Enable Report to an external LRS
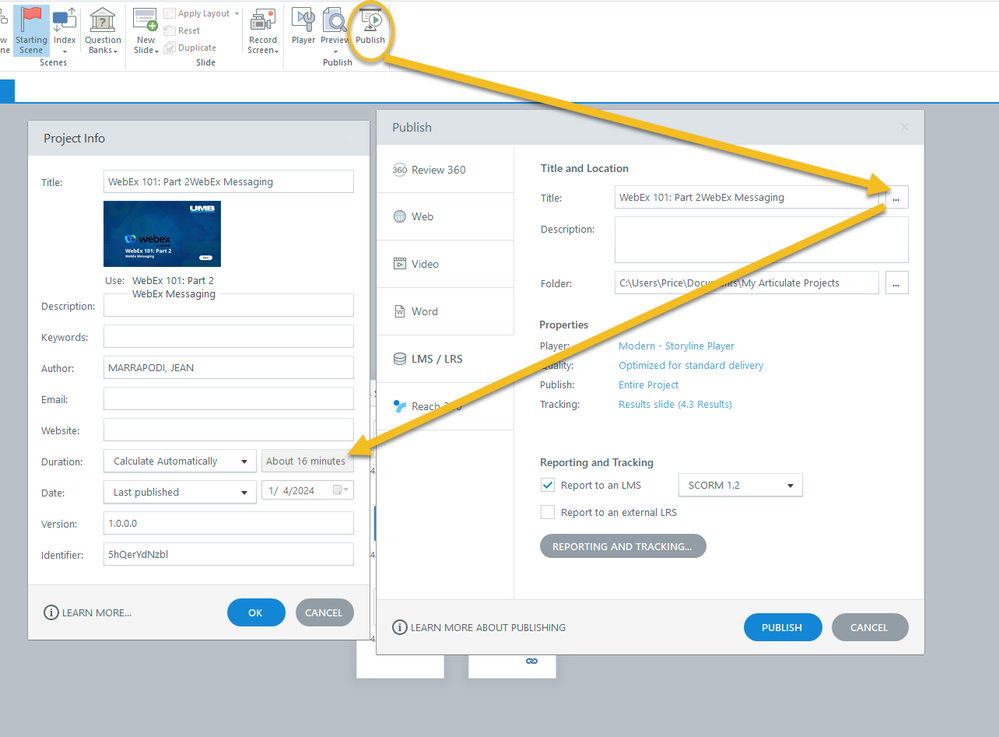 tap(547, 512)
